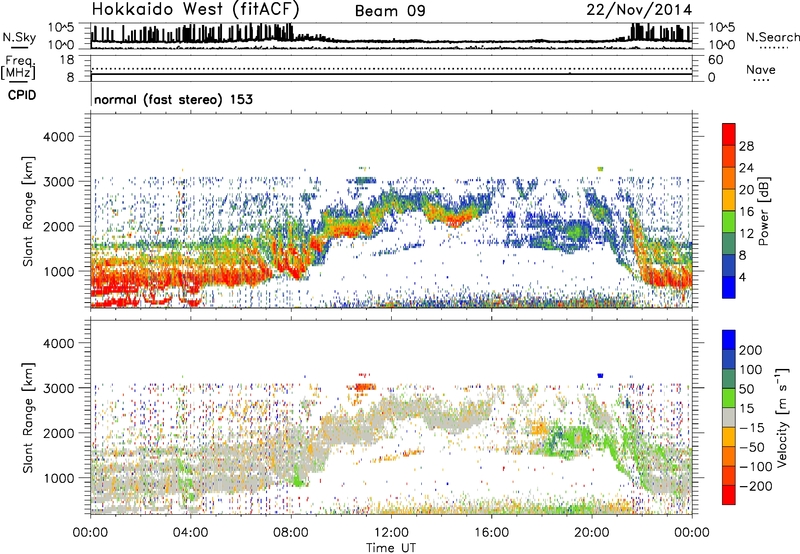
Task: Click the '100' label on Velocity colorbar
Action: click(x=751, y=370)
